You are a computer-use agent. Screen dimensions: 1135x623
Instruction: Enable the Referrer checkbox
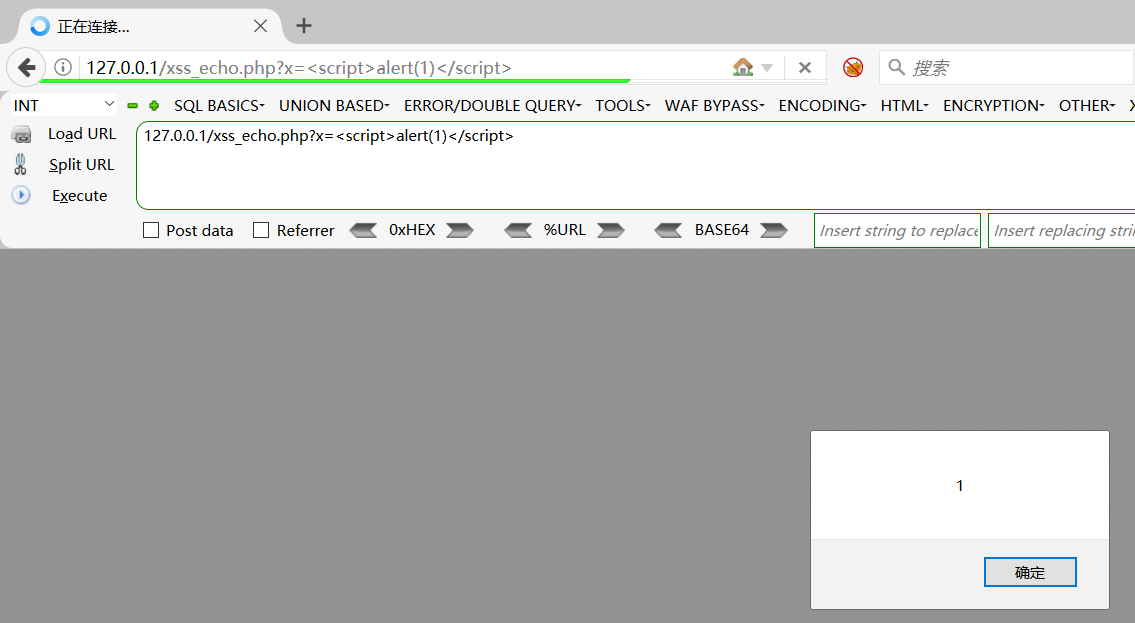click(x=261, y=230)
